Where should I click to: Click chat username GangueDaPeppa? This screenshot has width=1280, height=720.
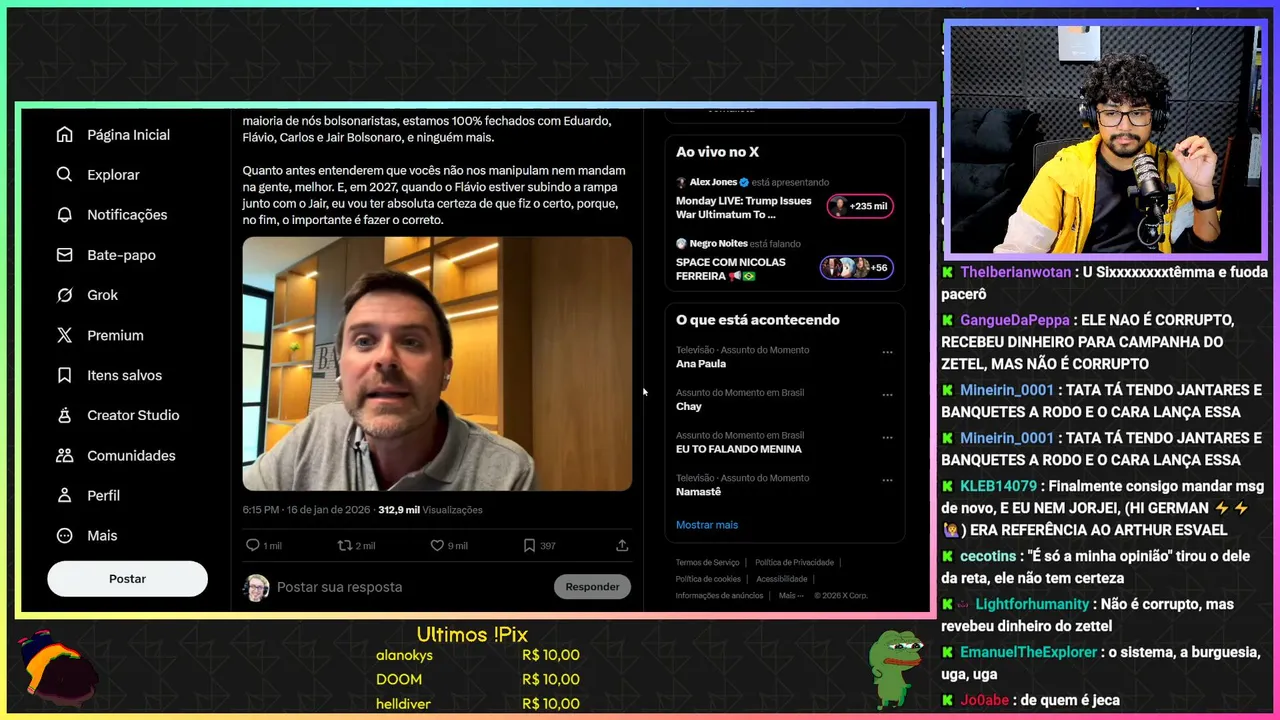(1016, 320)
